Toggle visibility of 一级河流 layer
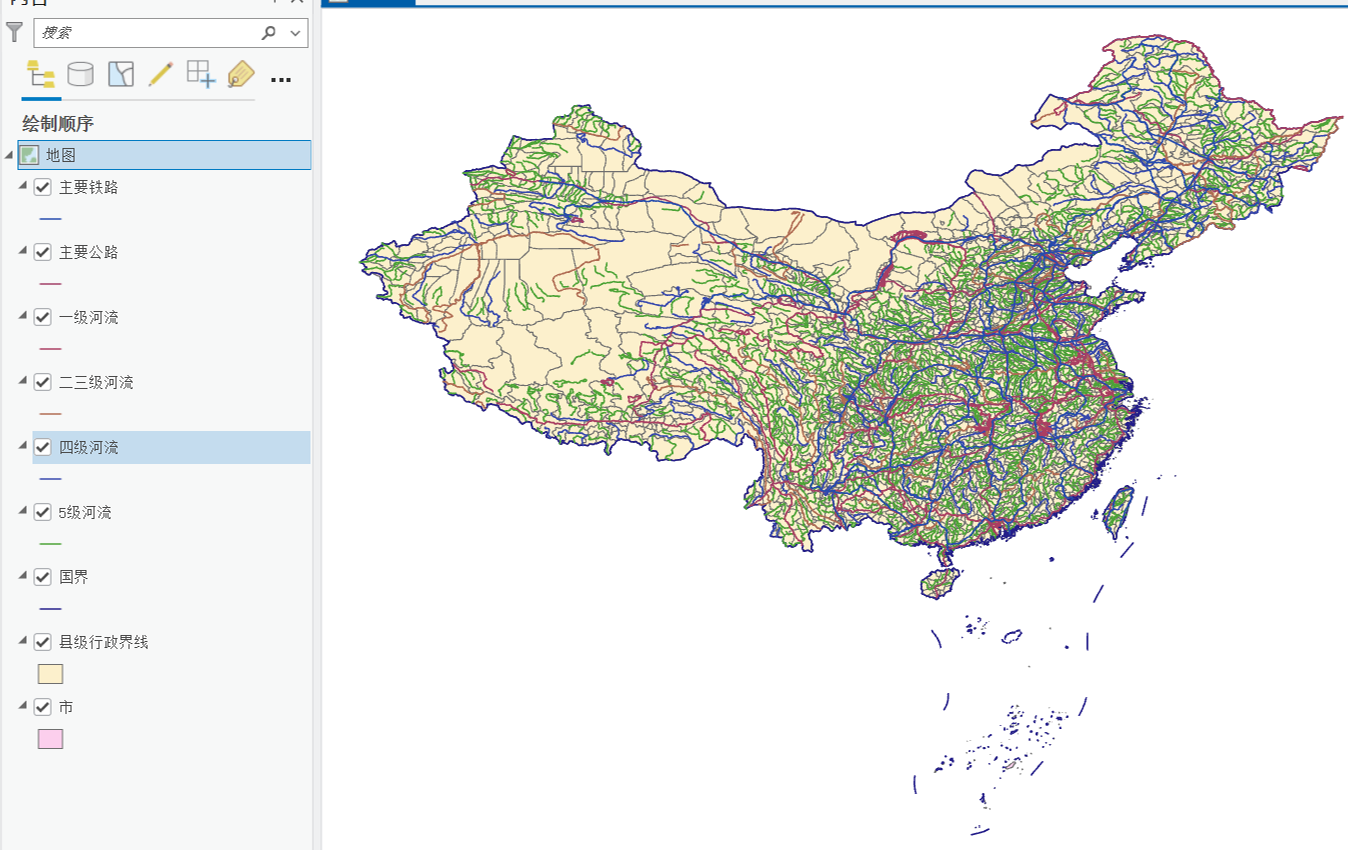 (42, 317)
